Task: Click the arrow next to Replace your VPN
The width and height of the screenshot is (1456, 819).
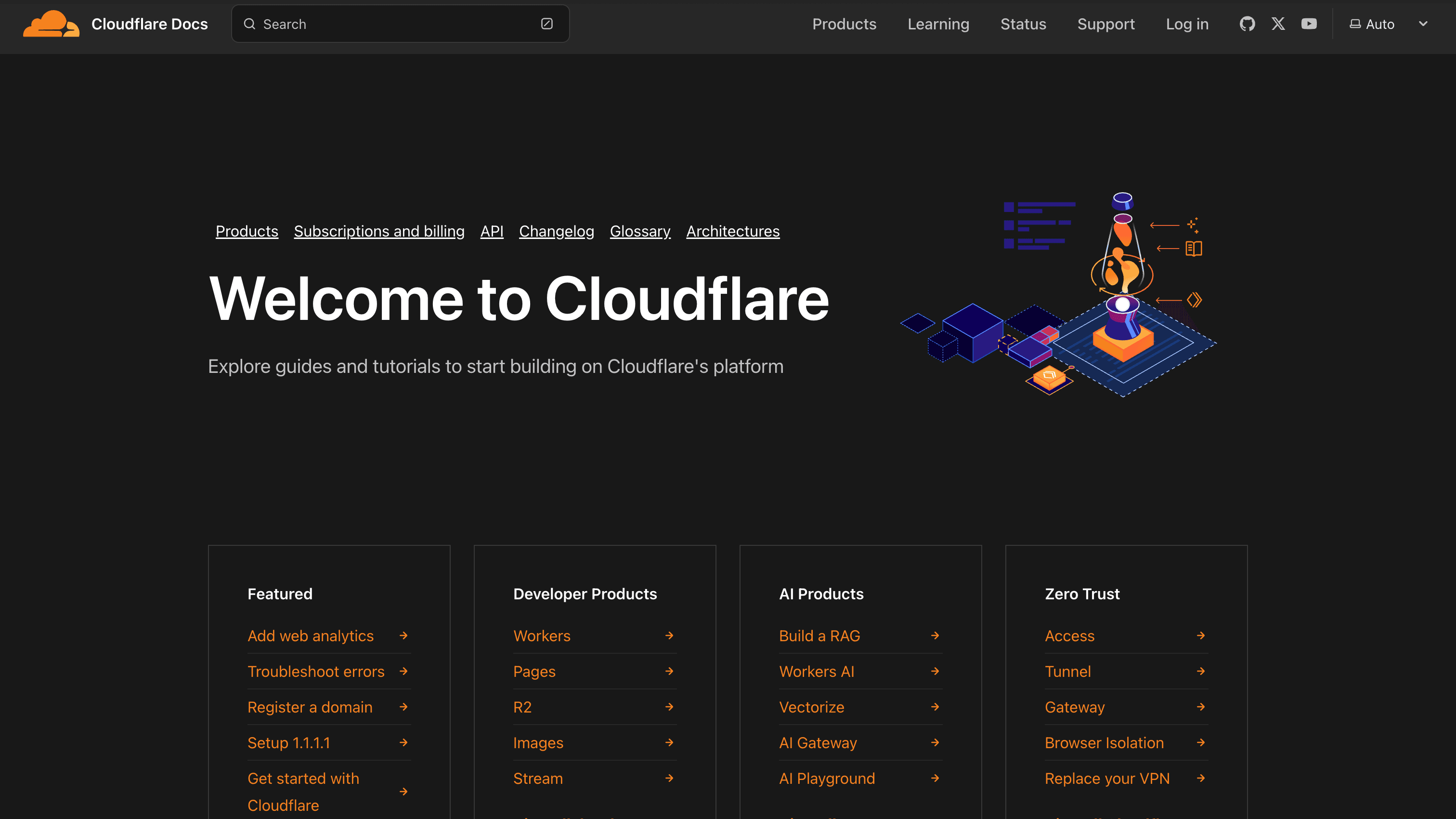Action: tap(1200, 778)
